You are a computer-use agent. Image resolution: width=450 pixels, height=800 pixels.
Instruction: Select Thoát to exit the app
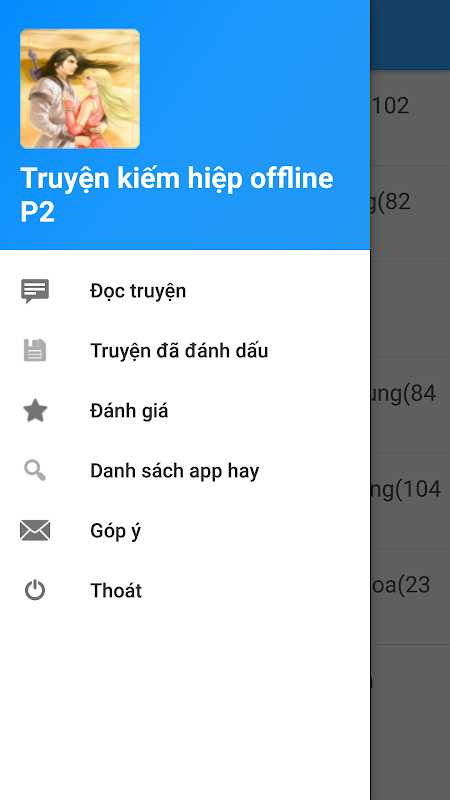click(185, 590)
